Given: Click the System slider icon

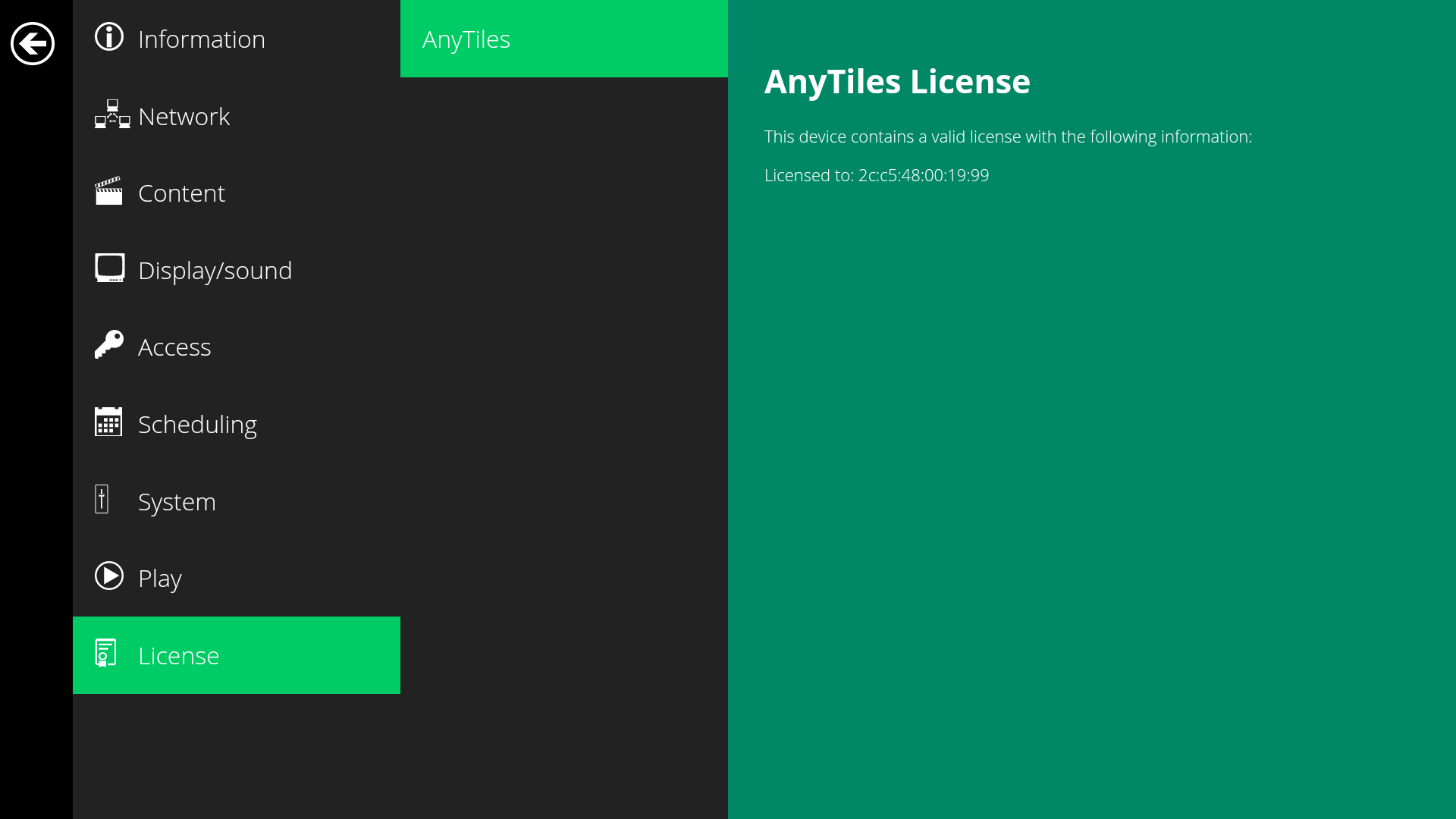Looking at the screenshot, I should click(x=102, y=499).
